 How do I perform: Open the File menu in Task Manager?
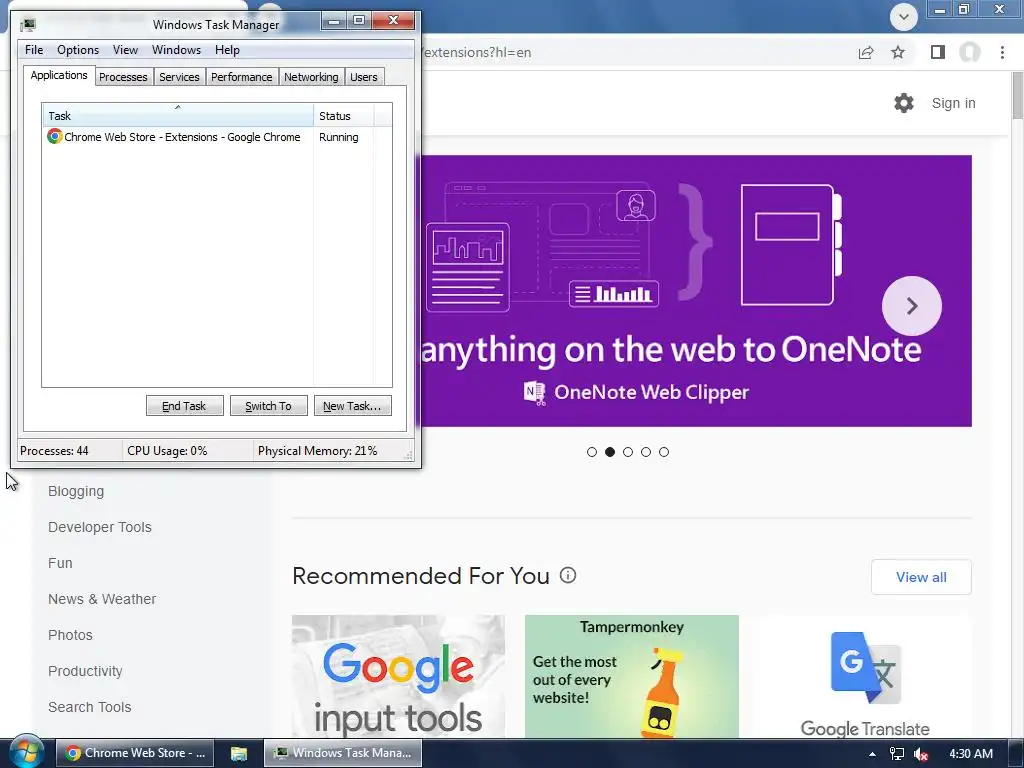point(34,50)
